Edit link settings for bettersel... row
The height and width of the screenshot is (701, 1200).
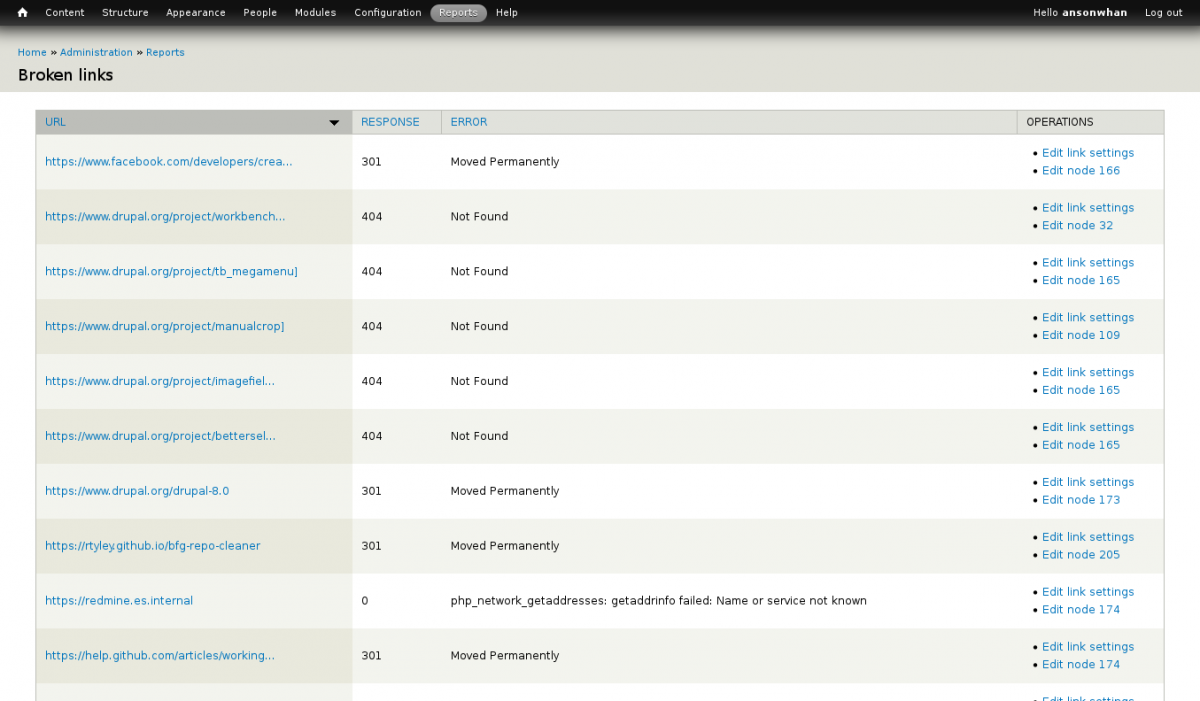[1088, 428]
